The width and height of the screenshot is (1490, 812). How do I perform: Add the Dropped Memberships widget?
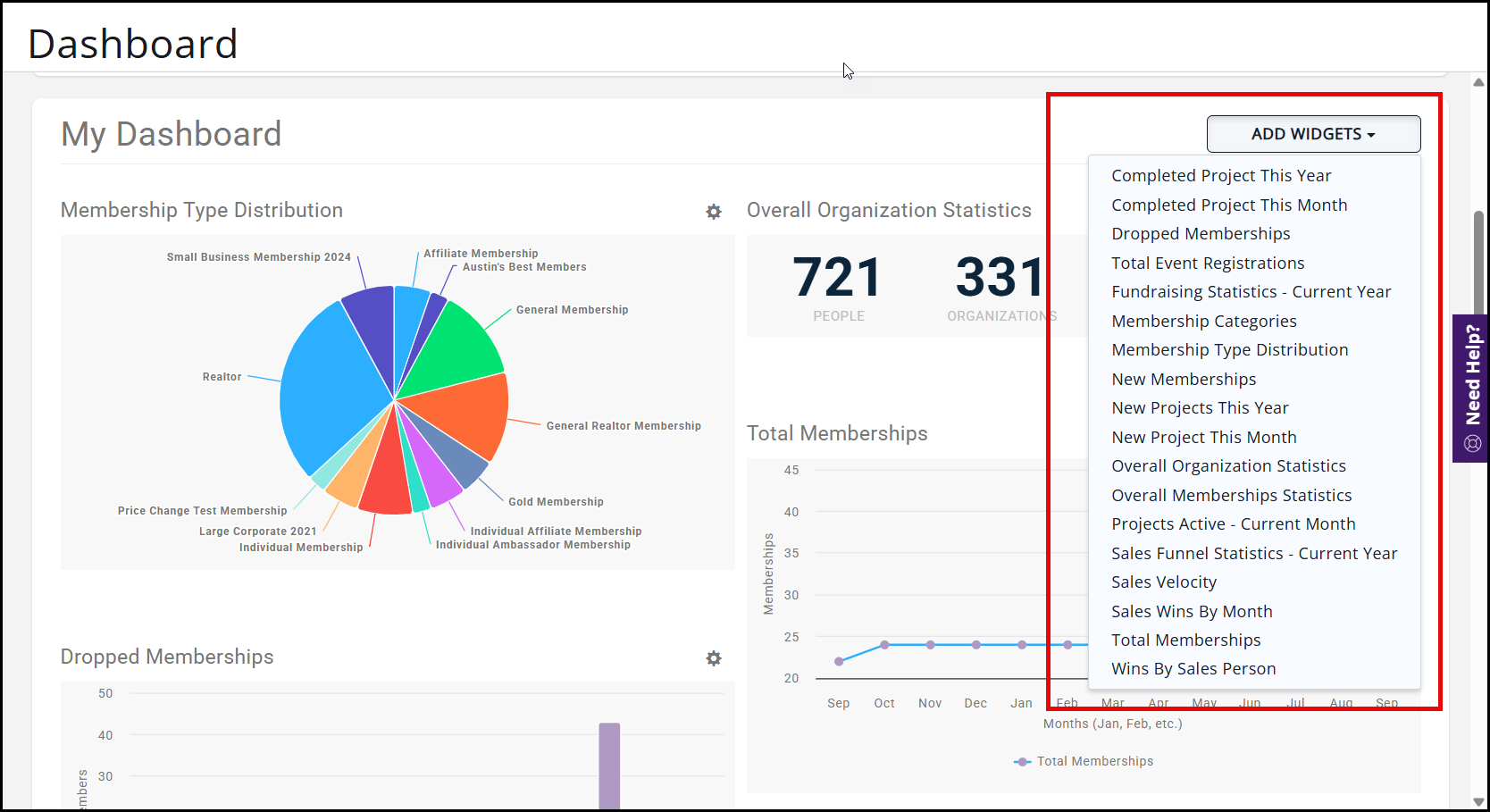click(x=1200, y=234)
